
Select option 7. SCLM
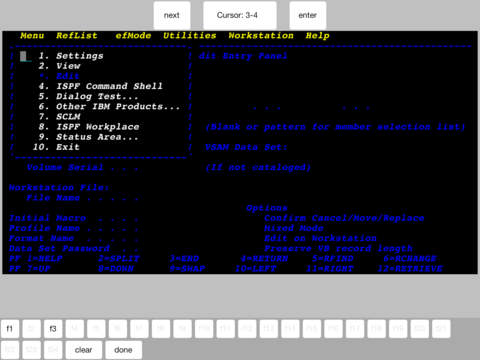coord(59,117)
